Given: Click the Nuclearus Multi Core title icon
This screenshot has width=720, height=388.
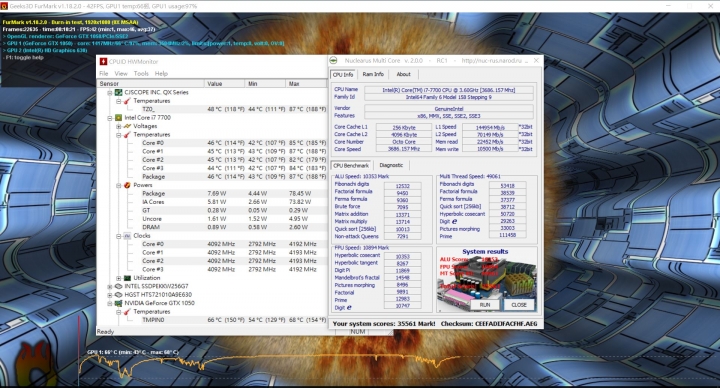Looking at the screenshot, I should pyautogui.click(x=334, y=61).
